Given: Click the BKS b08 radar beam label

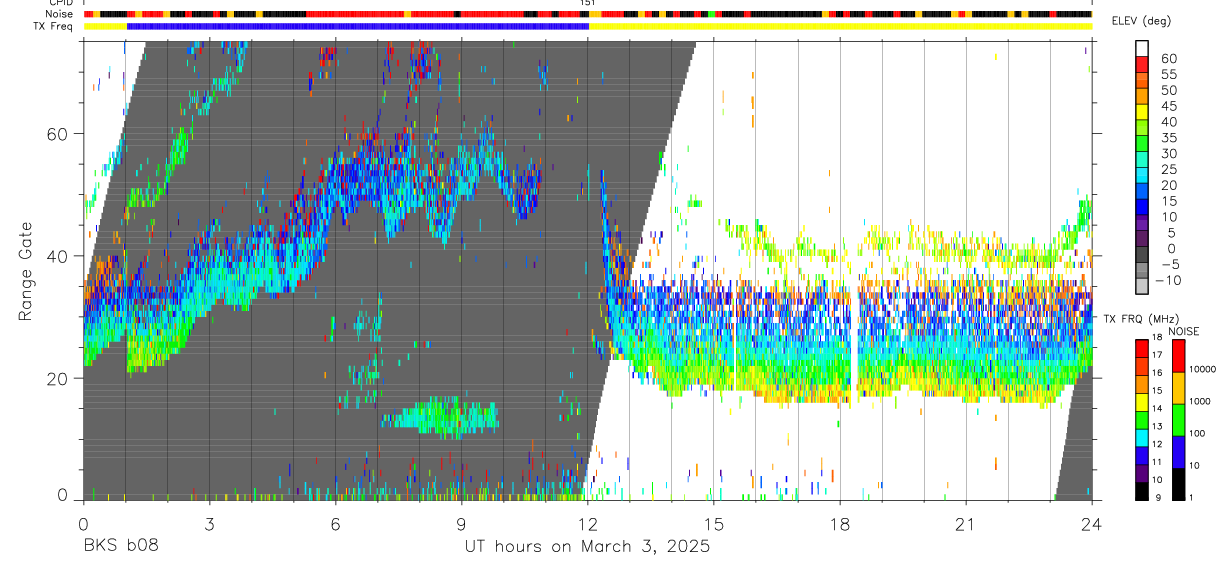Looking at the screenshot, I should (120, 547).
